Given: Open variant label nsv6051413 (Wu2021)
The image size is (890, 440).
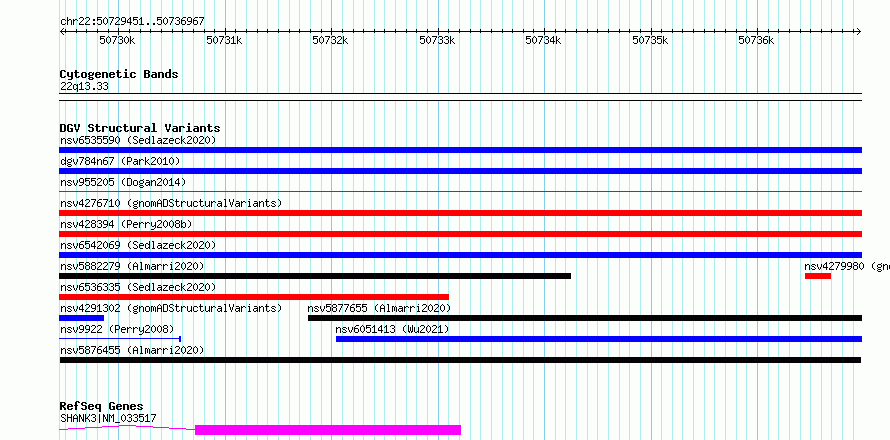Looking at the screenshot, I should pyautogui.click(x=392, y=329).
